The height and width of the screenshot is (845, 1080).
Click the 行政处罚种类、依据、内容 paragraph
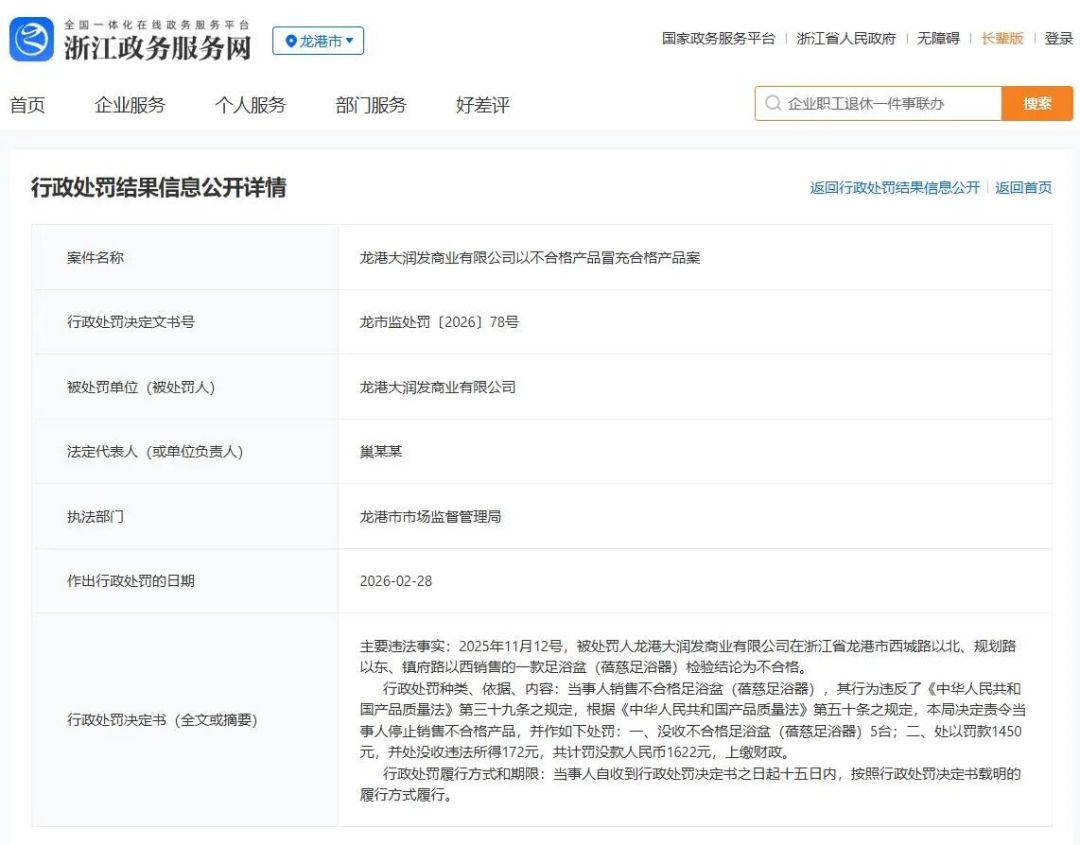click(x=693, y=720)
